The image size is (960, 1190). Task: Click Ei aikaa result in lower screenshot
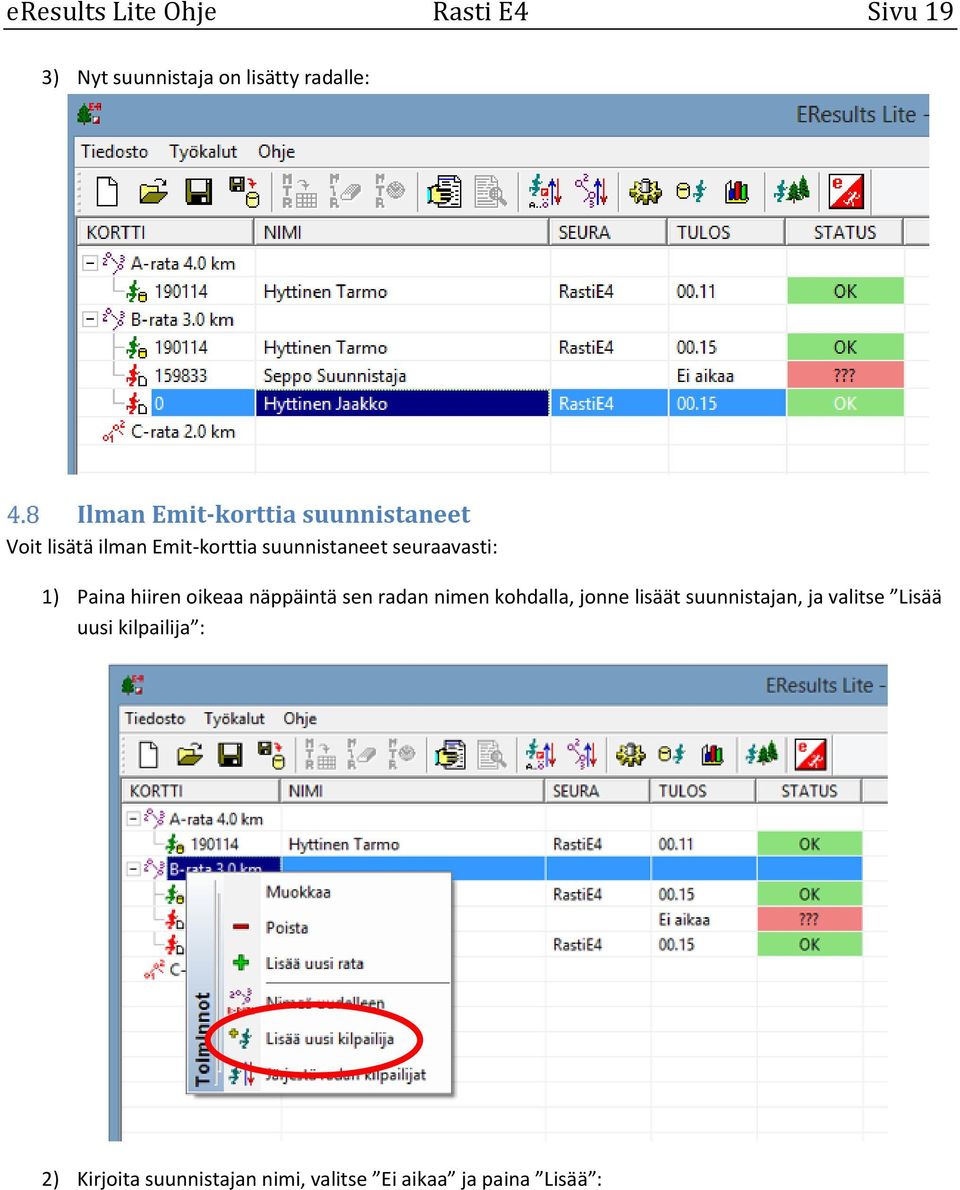684,920
